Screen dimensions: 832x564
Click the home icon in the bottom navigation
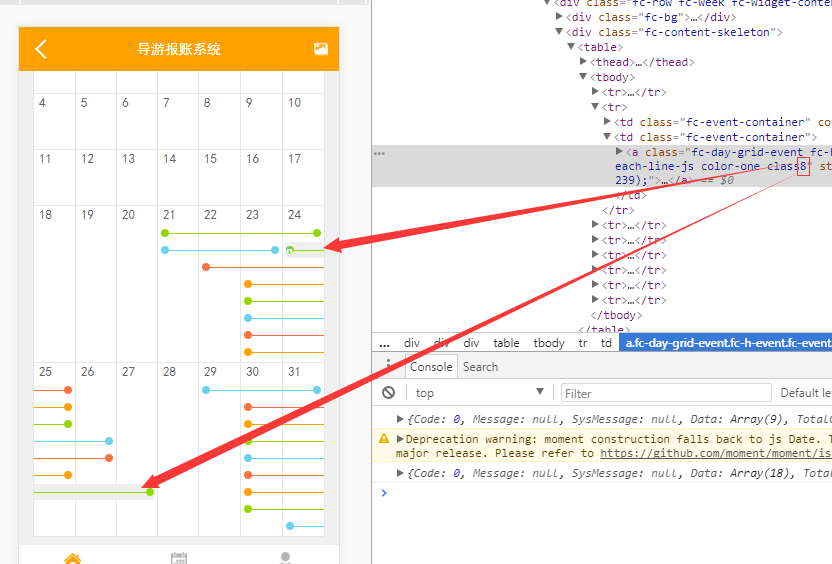click(72, 558)
